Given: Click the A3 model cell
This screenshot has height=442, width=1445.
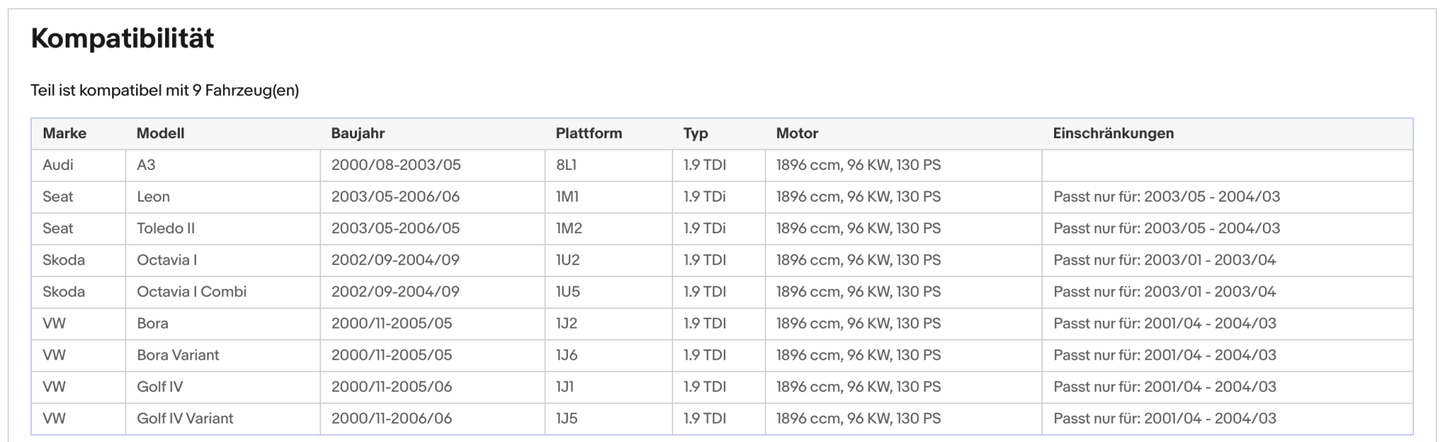Looking at the screenshot, I should (x=146, y=165).
